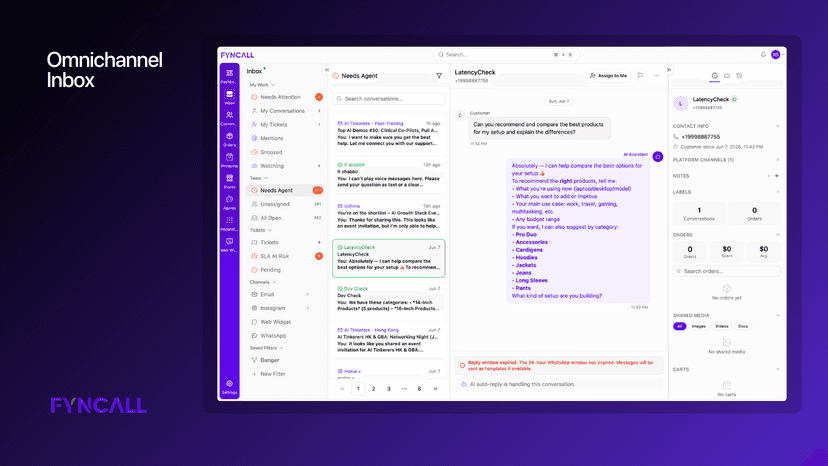Open SLA At Risk tickets

[x=286, y=256]
